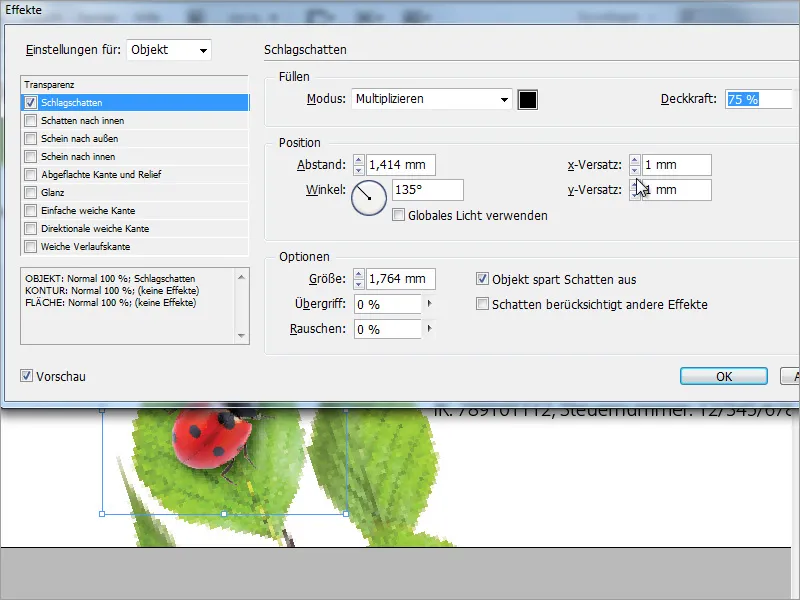Enable Direktionale weiche Kante checkbox
This screenshot has height=600, width=800.
[x=31, y=228]
